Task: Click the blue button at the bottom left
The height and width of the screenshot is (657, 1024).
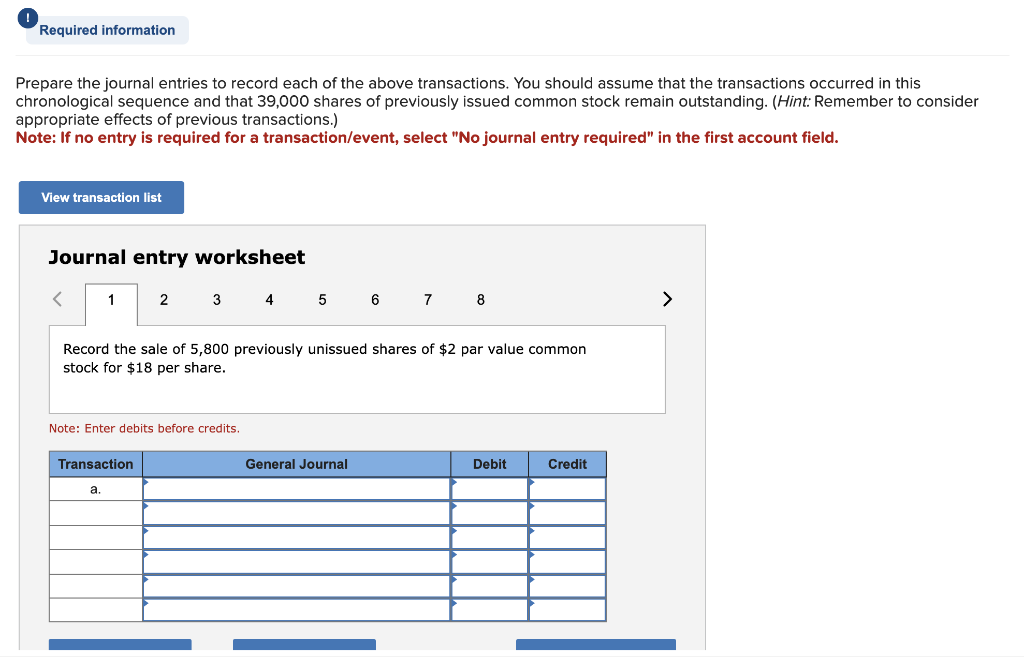Action: click(120, 646)
